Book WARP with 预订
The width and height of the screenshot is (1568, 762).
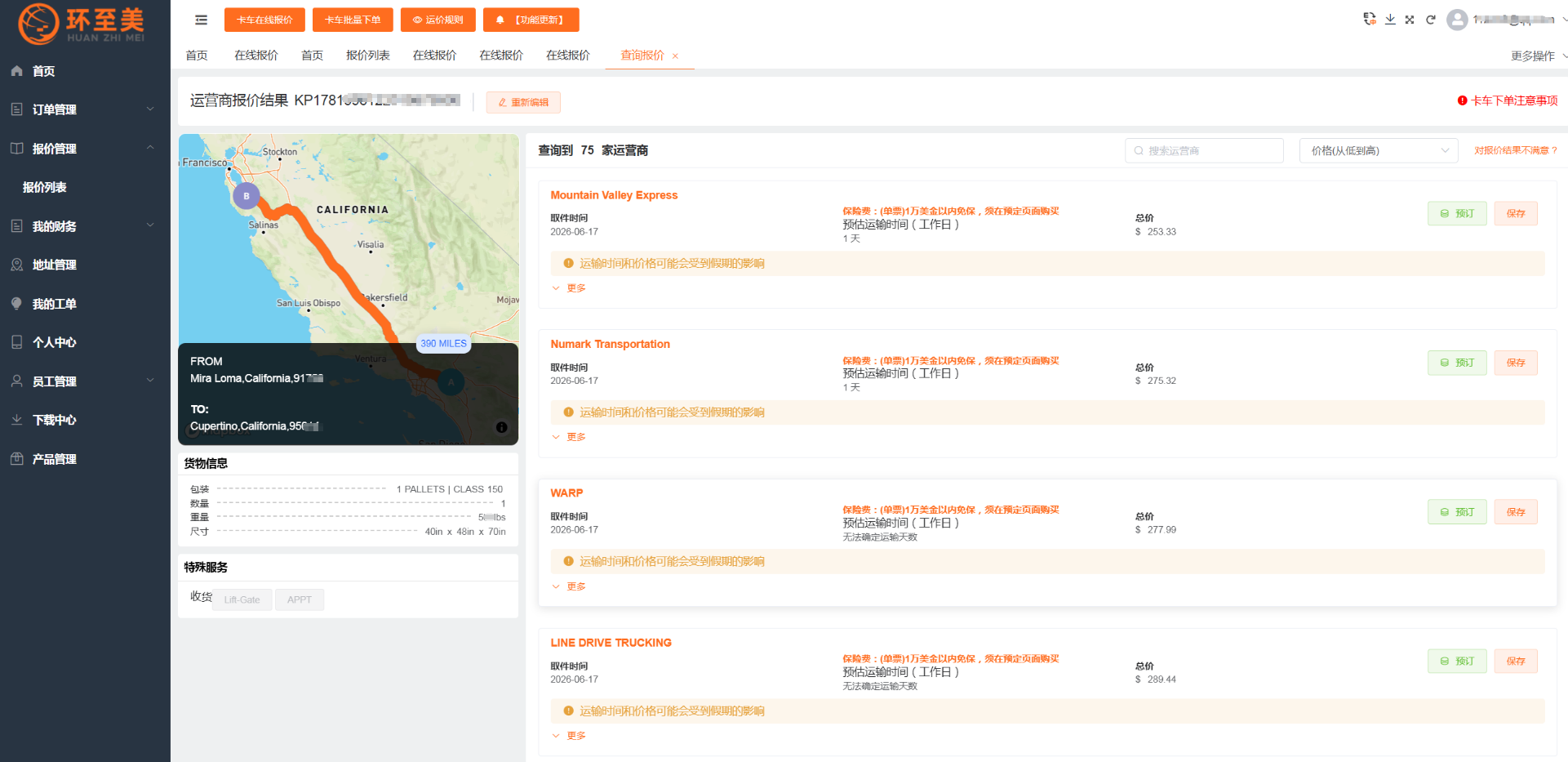click(x=1457, y=512)
